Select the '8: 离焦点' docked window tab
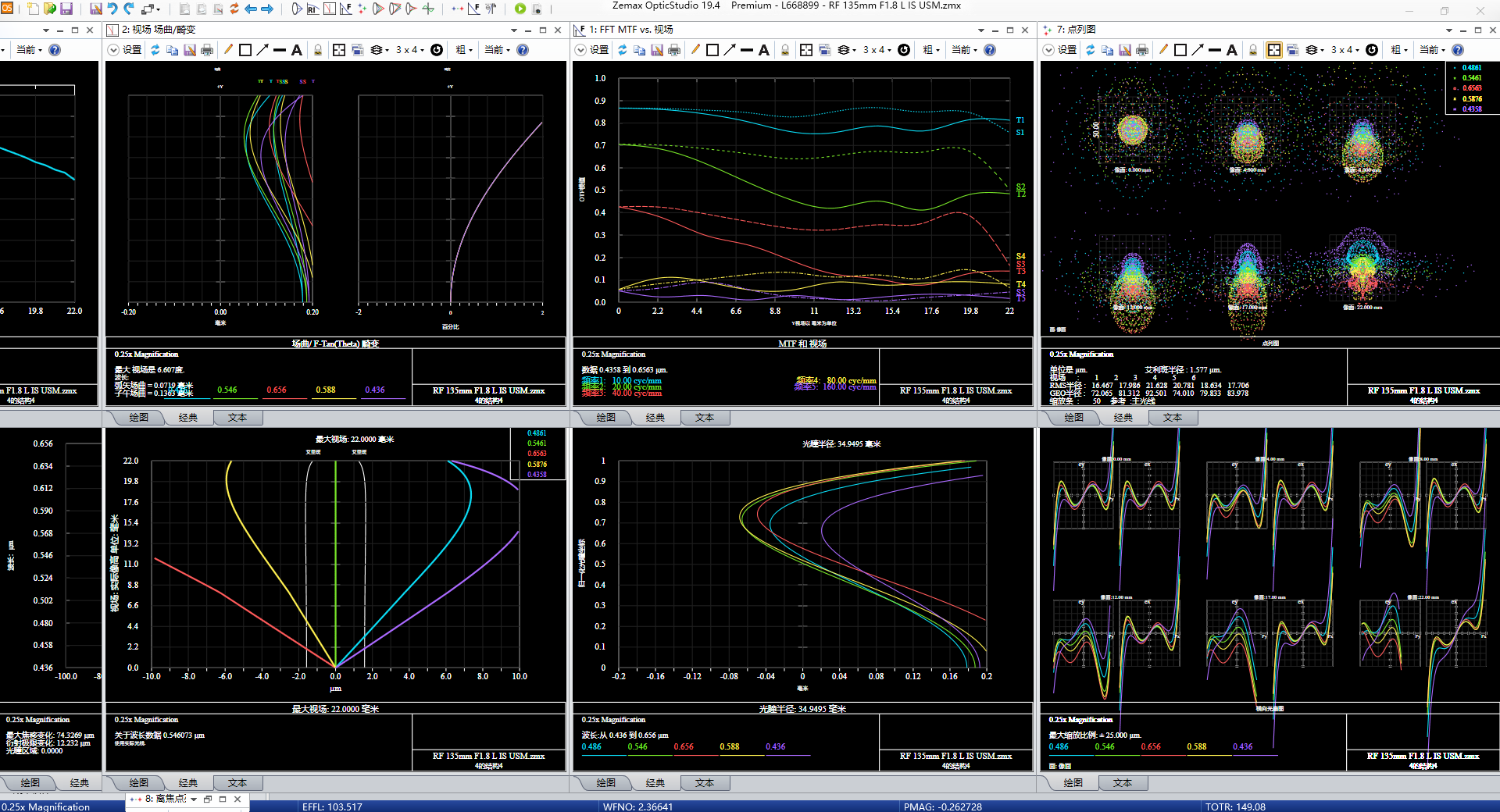Screen dimensions: 1500x812 coord(166,799)
